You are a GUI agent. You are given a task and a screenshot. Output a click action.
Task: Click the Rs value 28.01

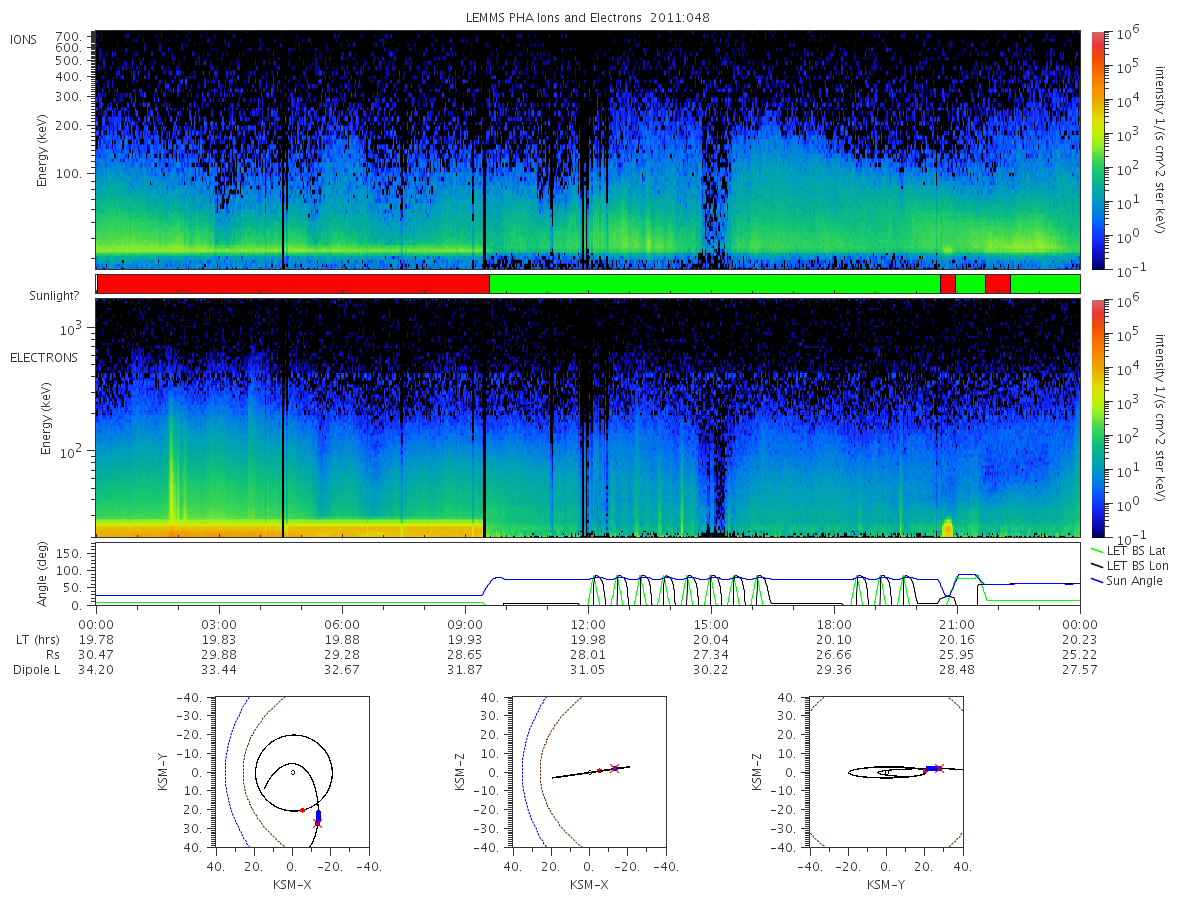click(x=588, y=655)
